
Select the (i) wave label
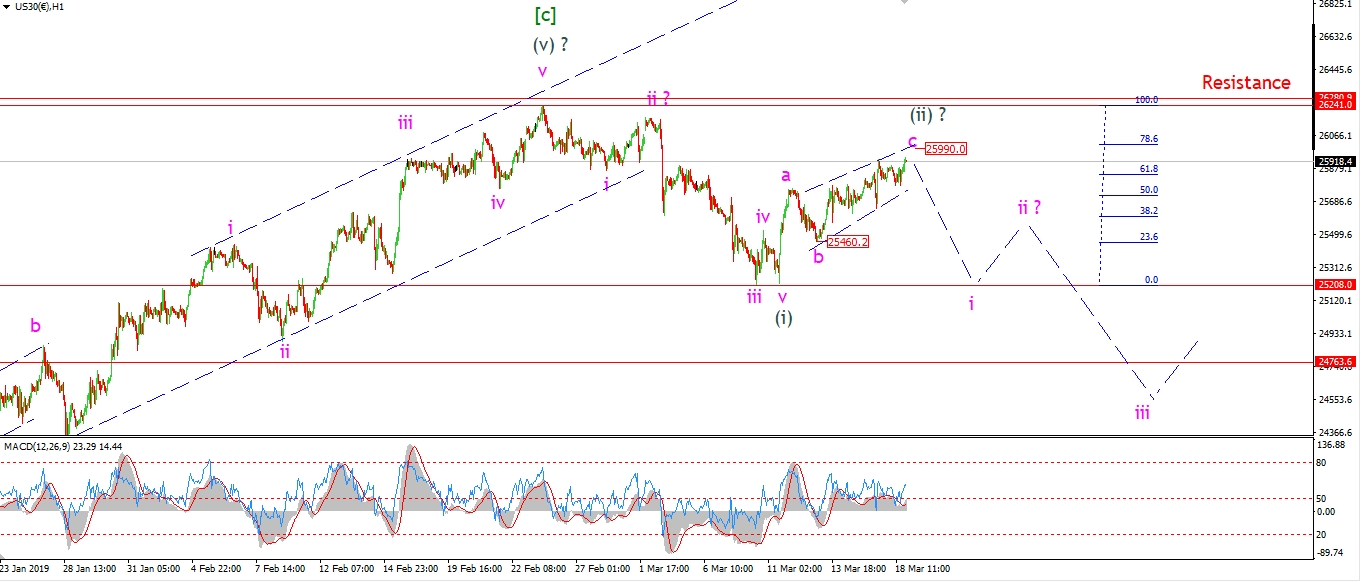(x=785, y=318)
